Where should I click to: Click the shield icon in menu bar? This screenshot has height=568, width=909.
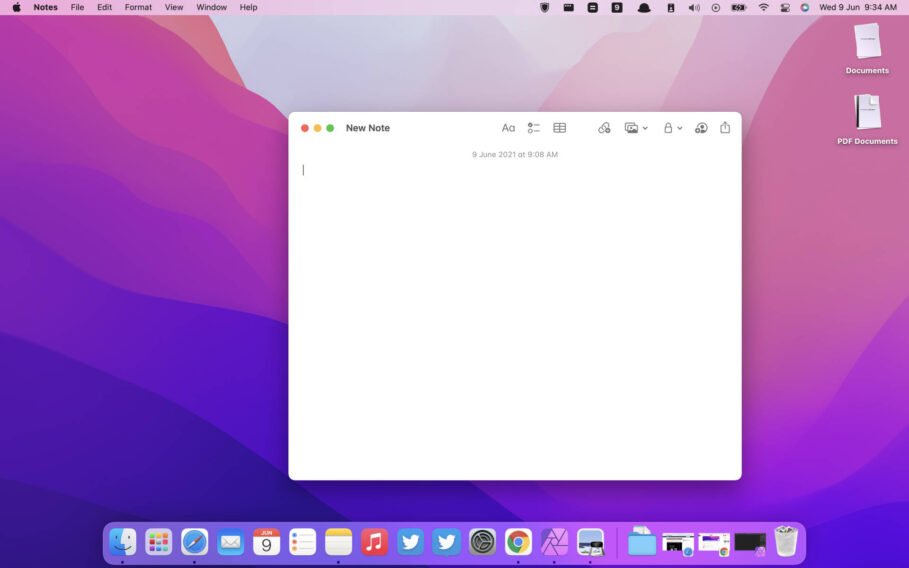(544, 8)
